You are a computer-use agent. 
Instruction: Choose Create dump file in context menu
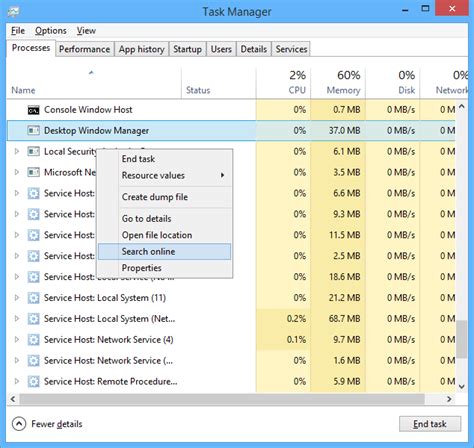[165, 197]
